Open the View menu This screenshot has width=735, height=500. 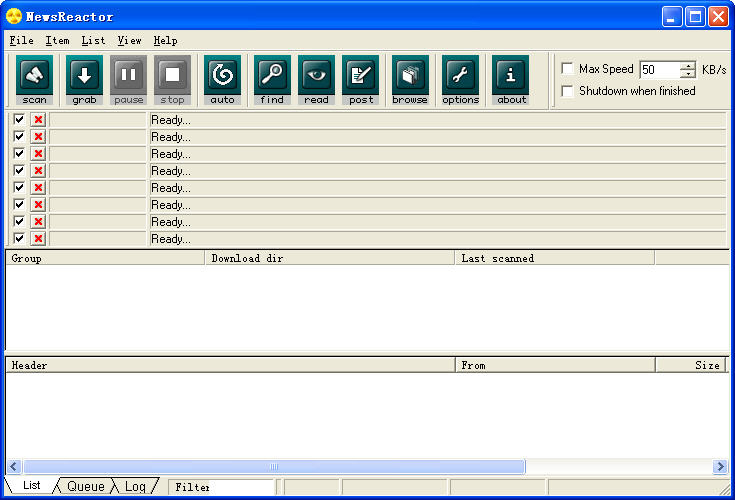point(129,41)
